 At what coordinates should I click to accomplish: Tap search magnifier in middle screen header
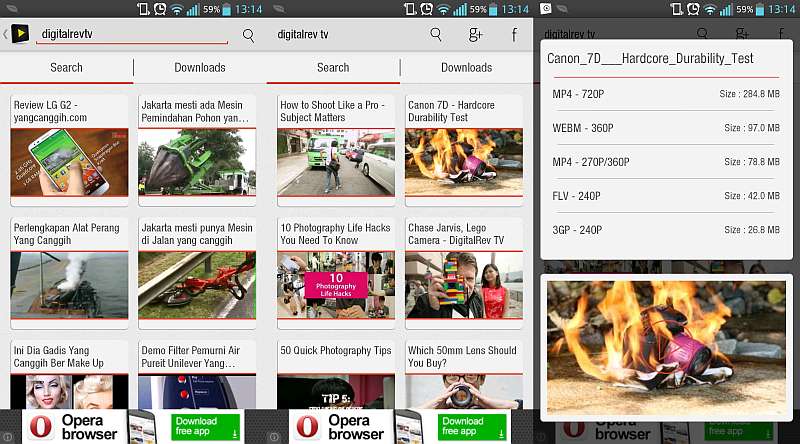[x=436, y=34]
